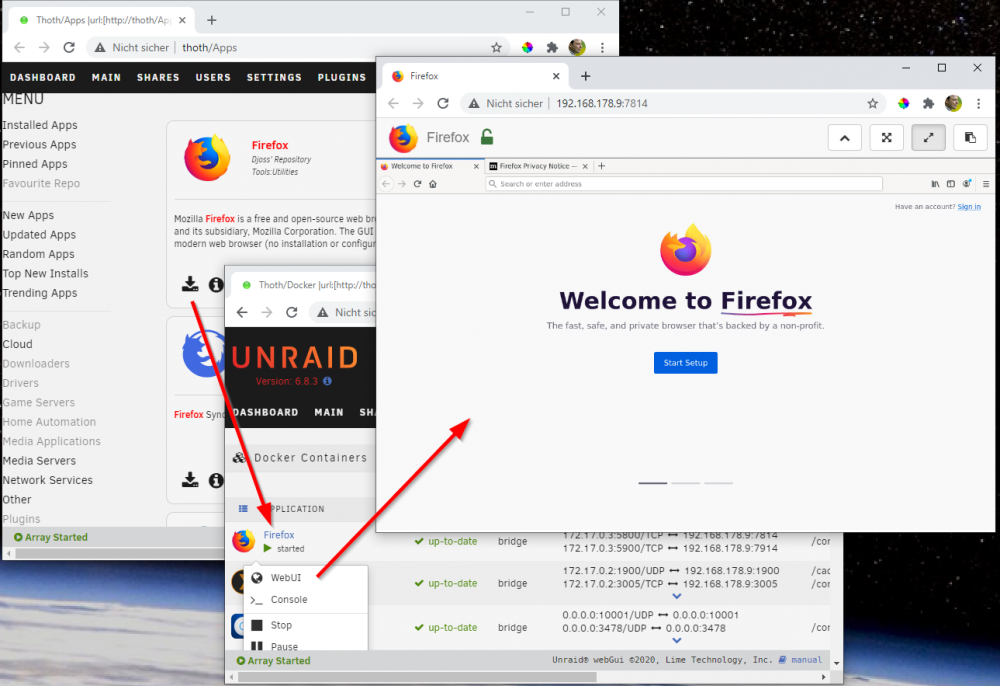Open sidebar icon in embedded Firefox toolbar
The image size is (1000, 686).
point(951,184)
